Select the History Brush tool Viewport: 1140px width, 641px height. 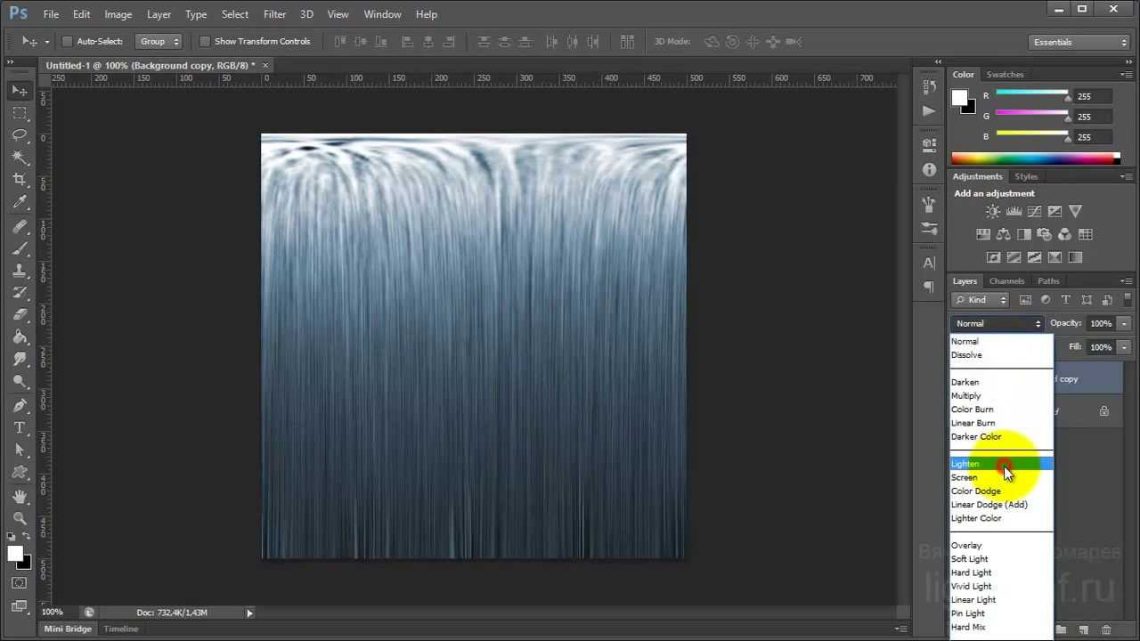20,293
